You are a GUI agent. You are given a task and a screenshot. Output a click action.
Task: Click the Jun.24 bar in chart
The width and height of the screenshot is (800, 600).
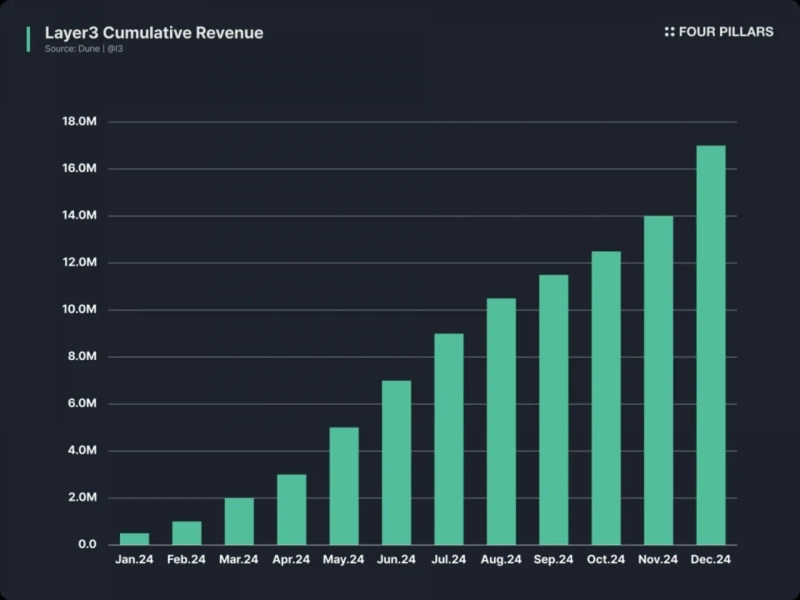click(x=396, y=462)
